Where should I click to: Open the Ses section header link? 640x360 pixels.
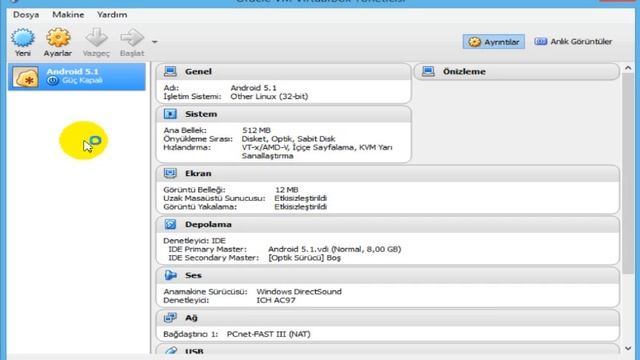point(193,276)
